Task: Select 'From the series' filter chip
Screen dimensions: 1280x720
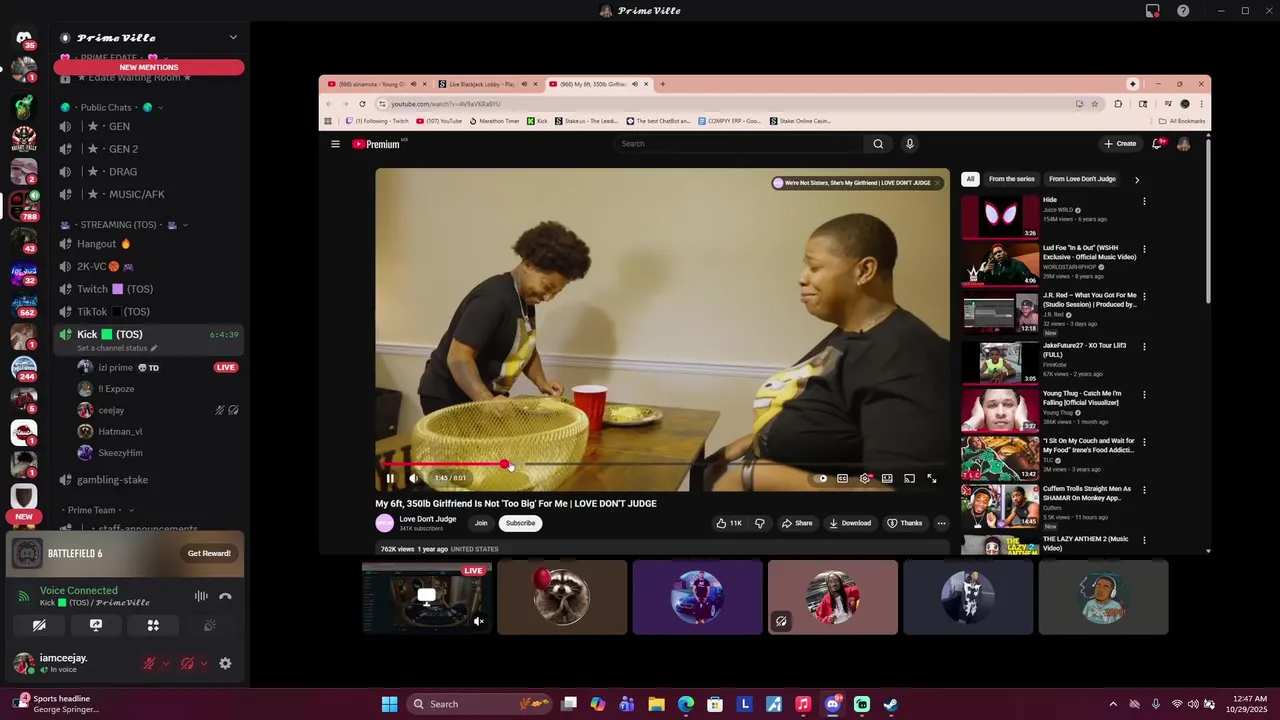Action: coord(1012,179)
